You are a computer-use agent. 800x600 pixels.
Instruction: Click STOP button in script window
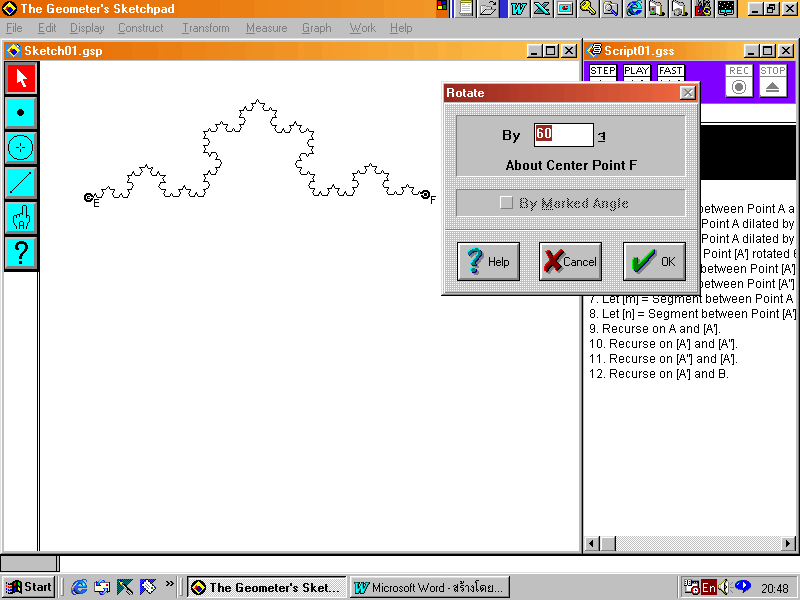772,80
